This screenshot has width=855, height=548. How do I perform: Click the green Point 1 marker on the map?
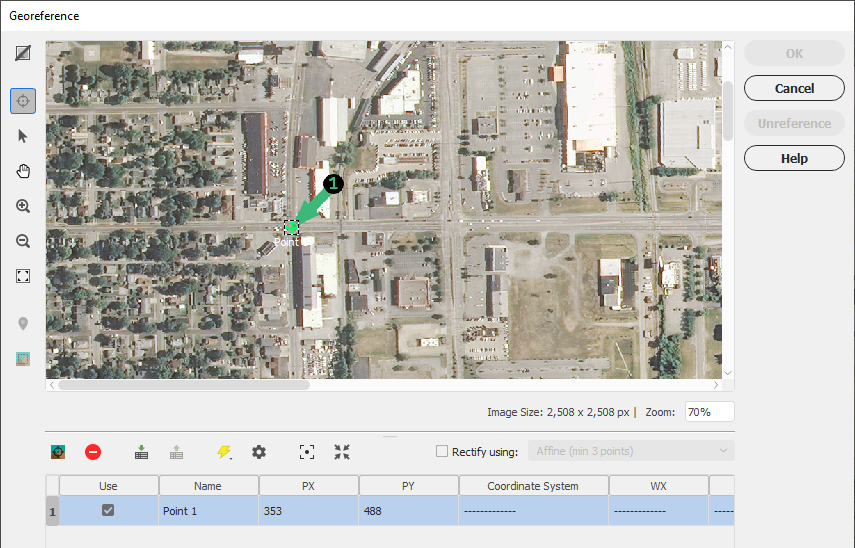[292, 227]
